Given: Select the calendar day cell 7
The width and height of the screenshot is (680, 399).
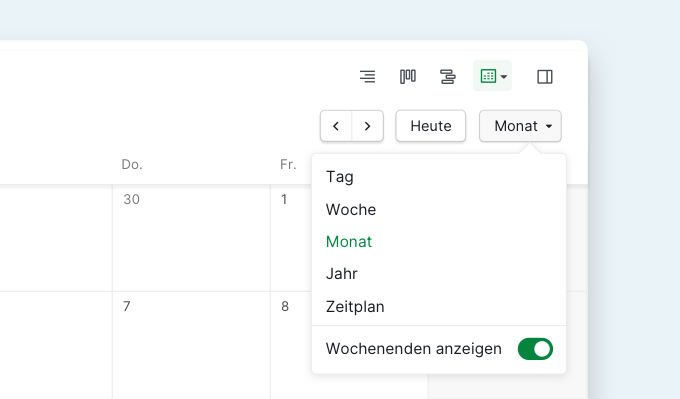Looking at the screenshot, I should tap(191, 345).
